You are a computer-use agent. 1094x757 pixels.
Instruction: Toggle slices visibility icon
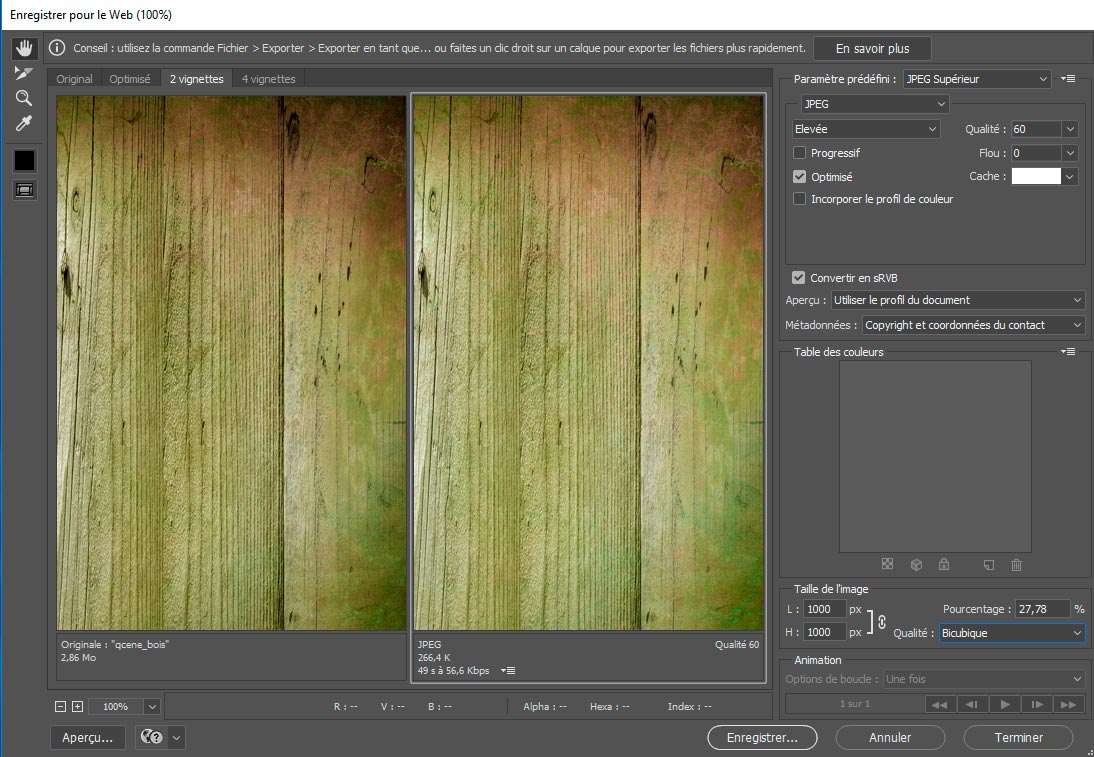coord(24,189)
